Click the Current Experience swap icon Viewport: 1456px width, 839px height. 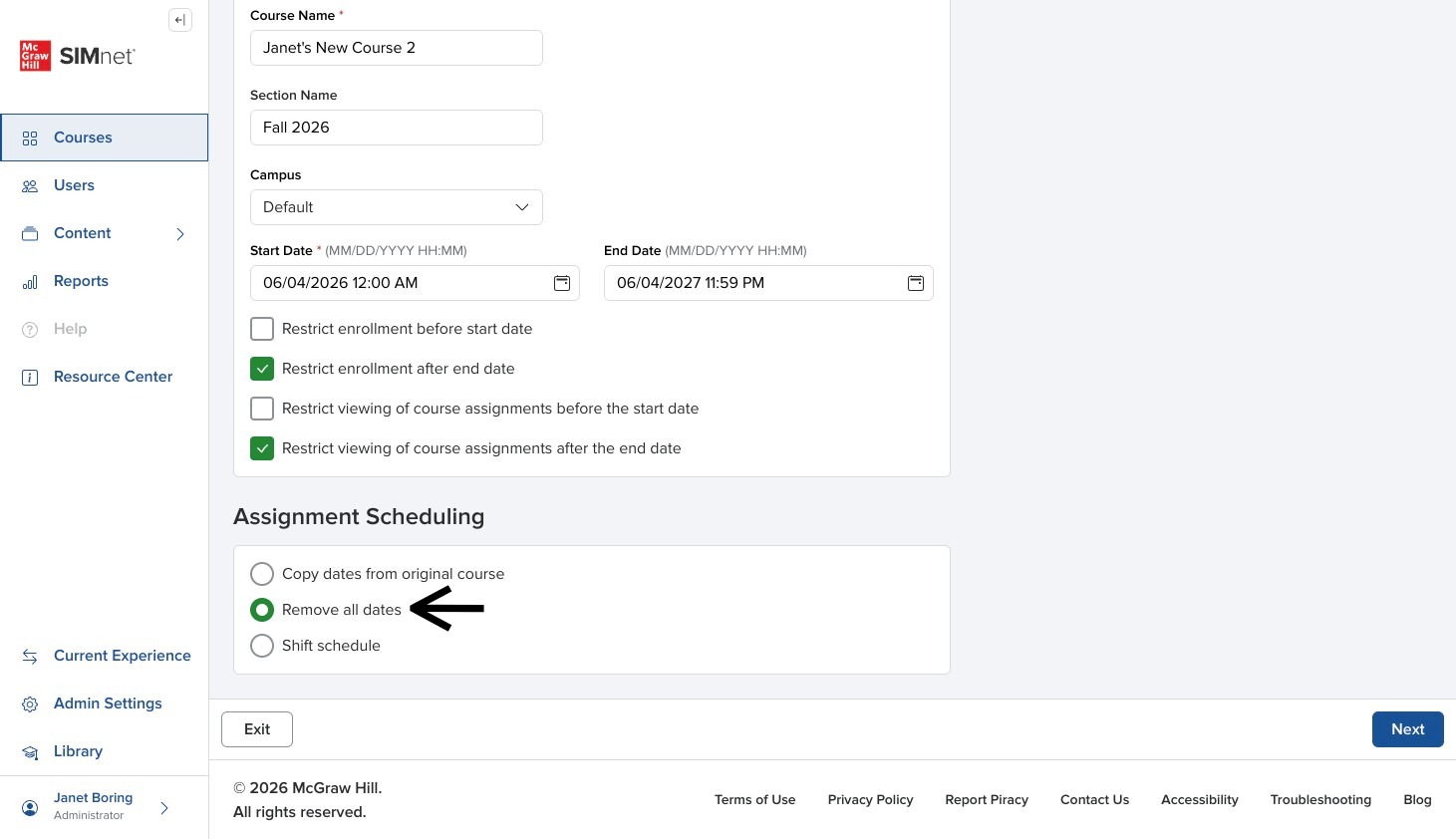[30, 657]
